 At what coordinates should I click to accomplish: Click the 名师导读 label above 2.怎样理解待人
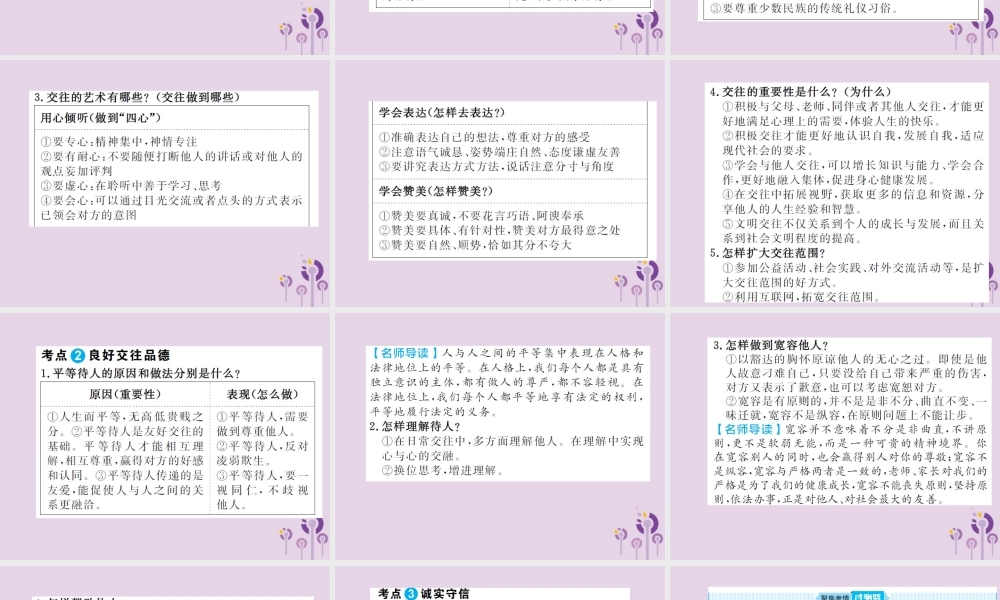(405, 353)
